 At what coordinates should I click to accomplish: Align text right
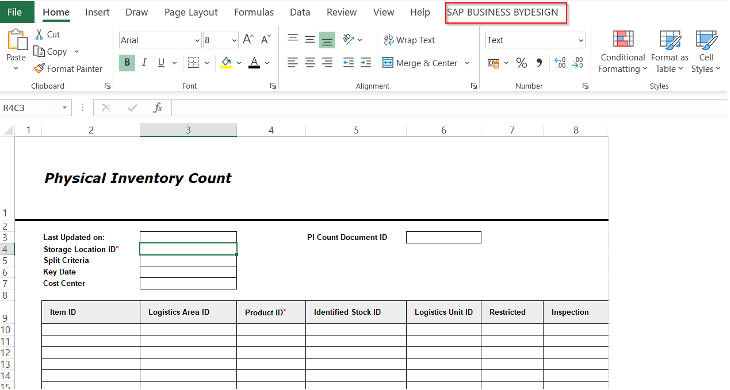327,62
